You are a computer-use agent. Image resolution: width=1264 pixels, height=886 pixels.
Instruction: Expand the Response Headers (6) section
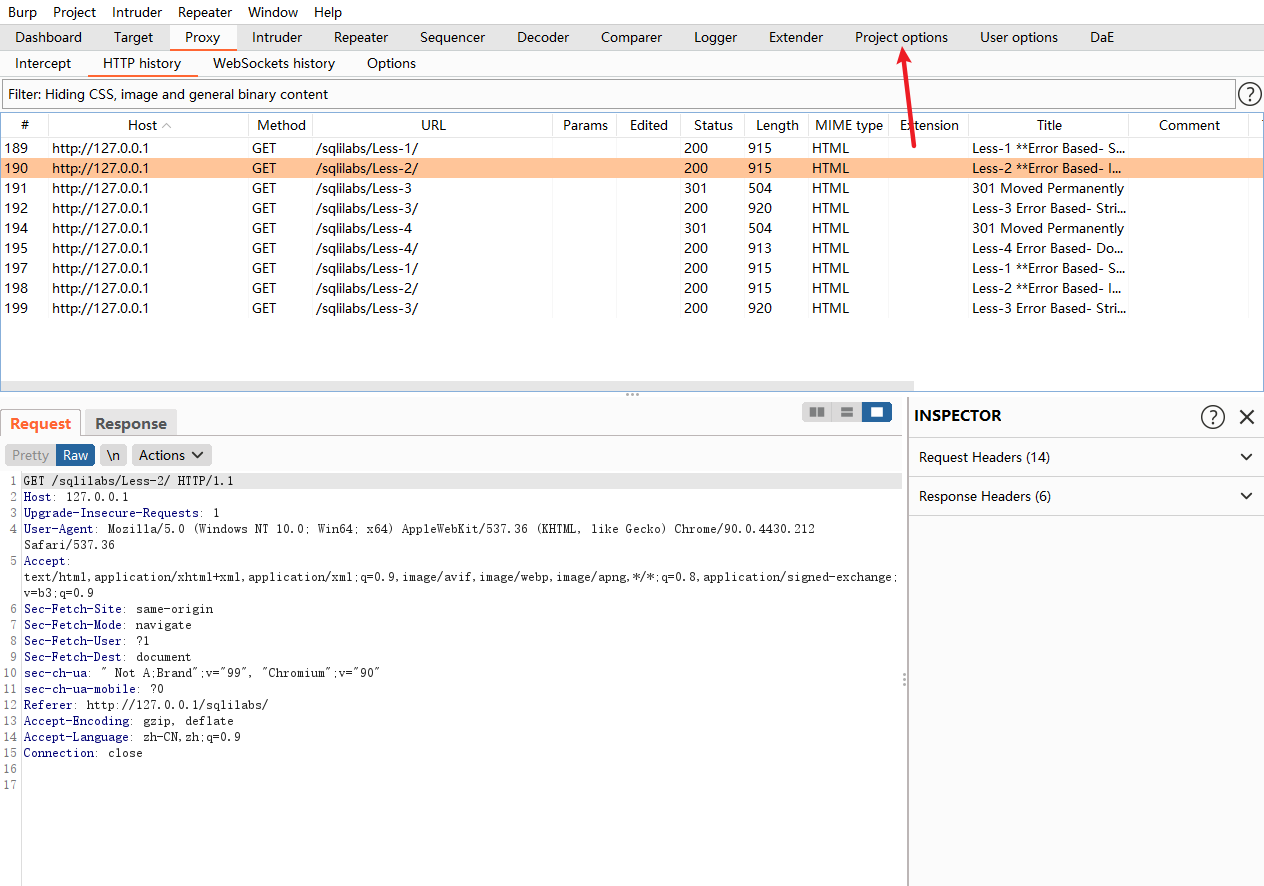coord(1085,496)
